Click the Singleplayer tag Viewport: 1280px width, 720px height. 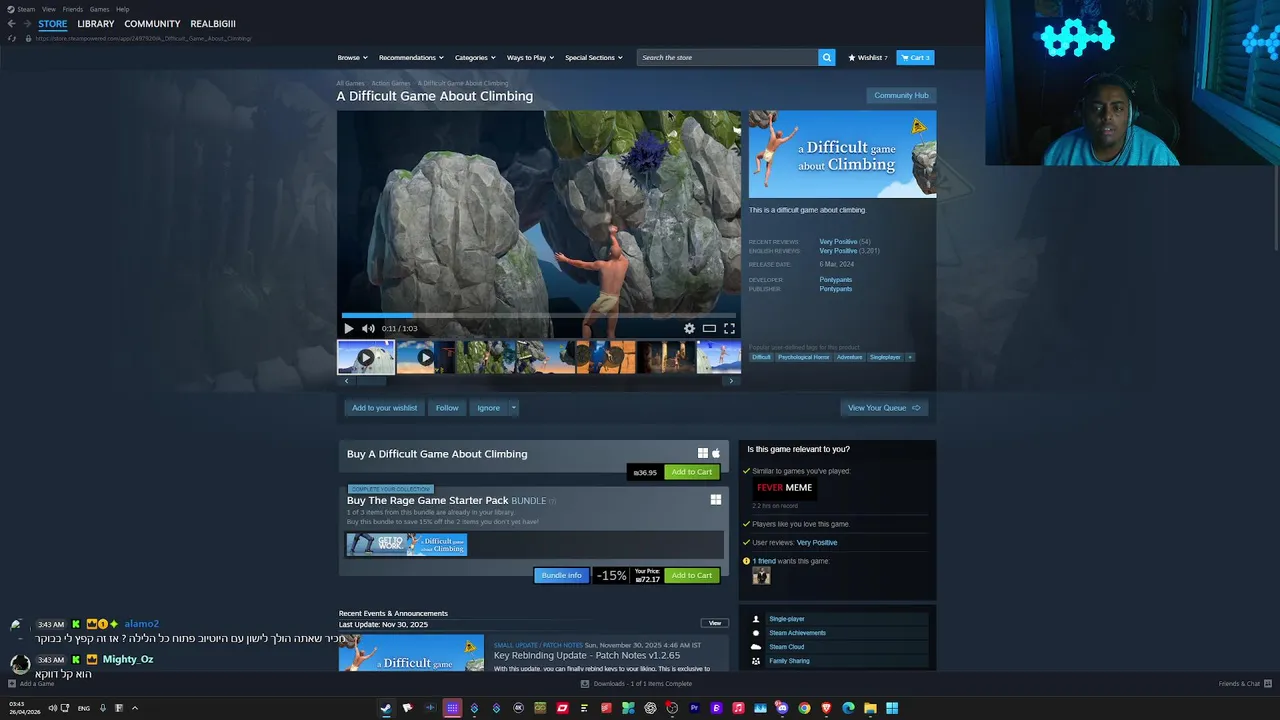pyautogui.click(x=885, y=357)
